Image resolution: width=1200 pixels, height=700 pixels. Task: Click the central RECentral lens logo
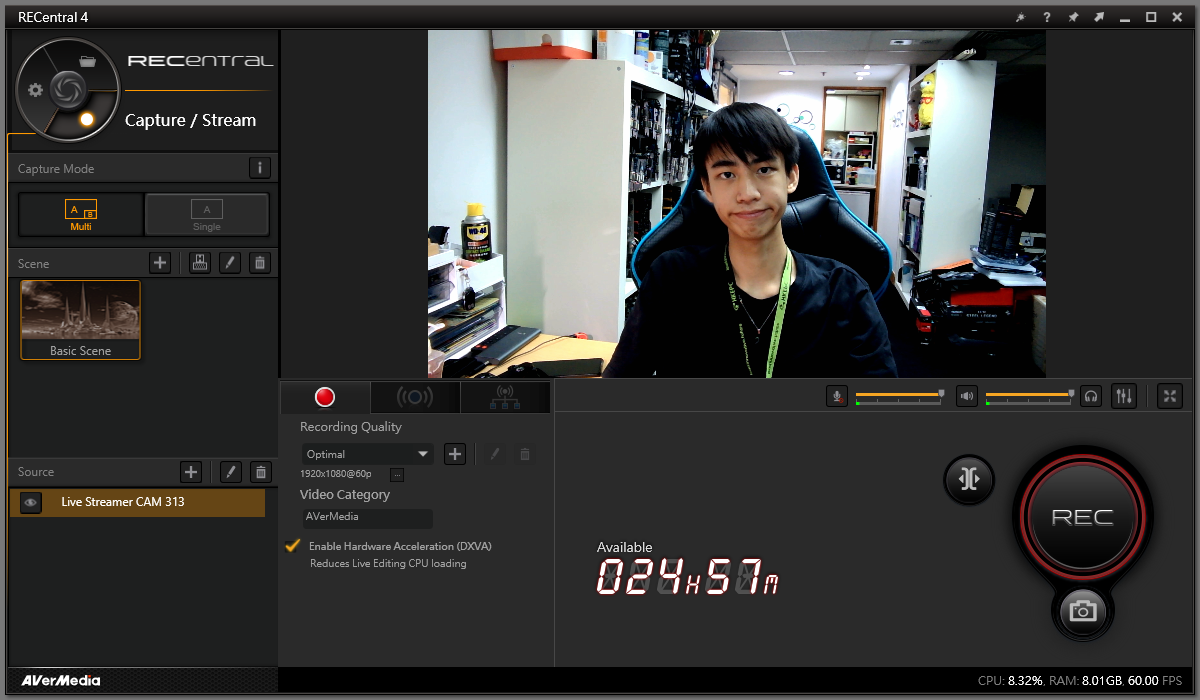(x=67, y=89)
